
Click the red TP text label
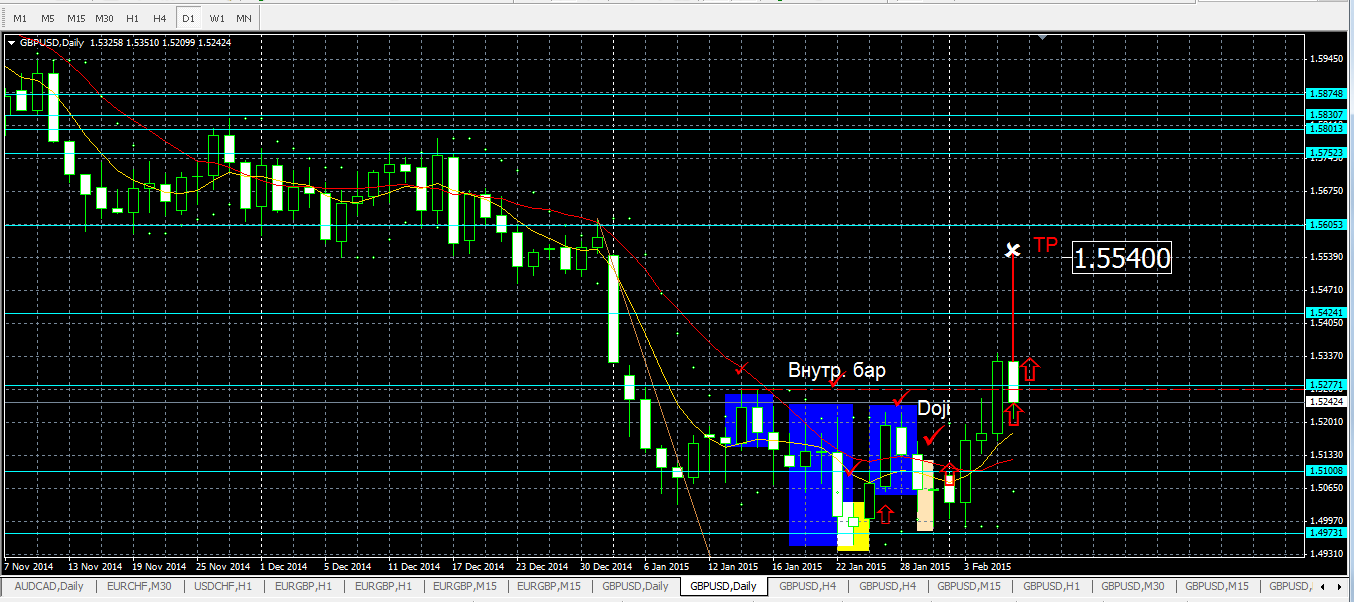click(1045, 245)
